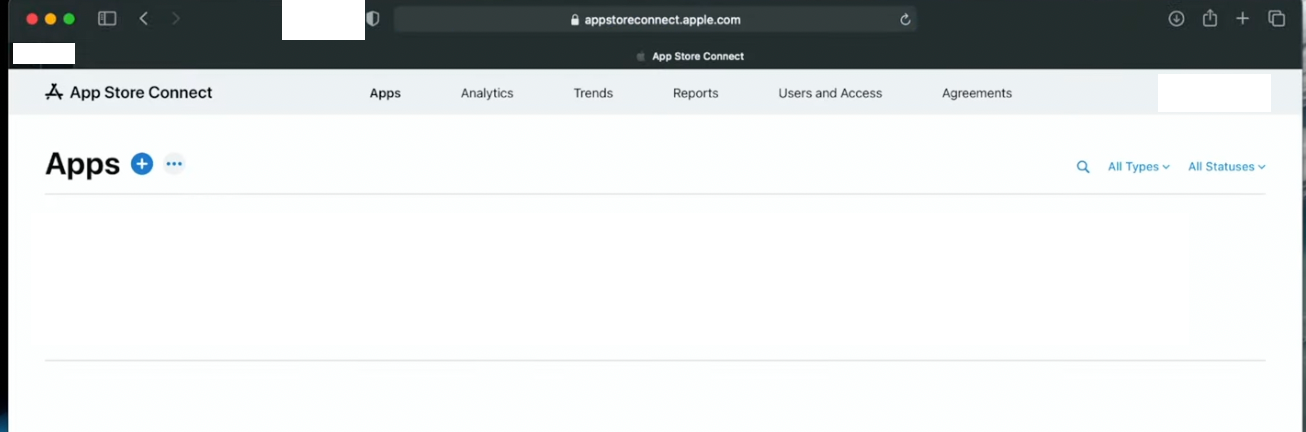This screenshot has height=432, width=1306.
Task: Open the Reports tab
Action: (x=695, y=93)
